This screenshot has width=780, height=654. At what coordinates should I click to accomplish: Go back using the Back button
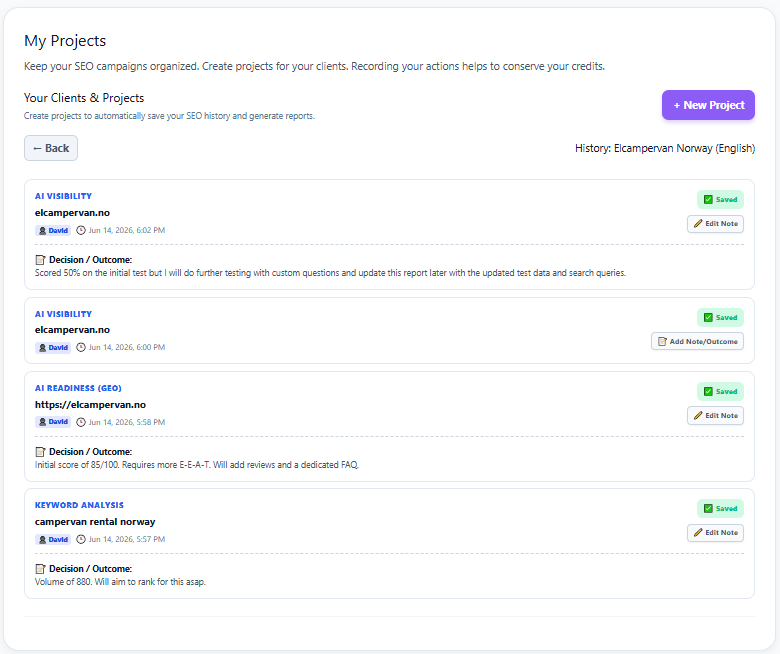click(51, 148)
